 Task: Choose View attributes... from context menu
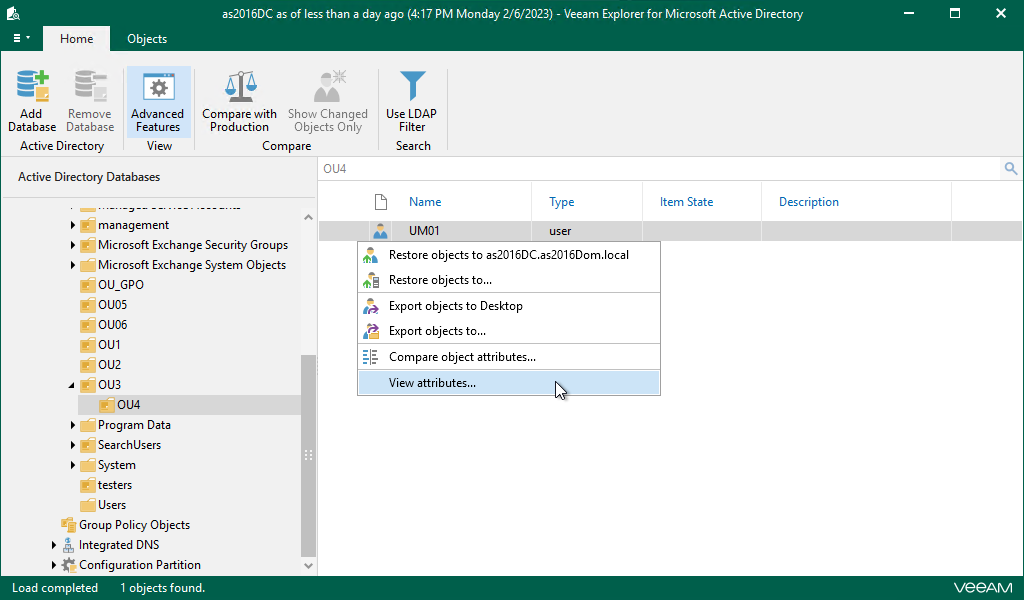click(432, 382)
